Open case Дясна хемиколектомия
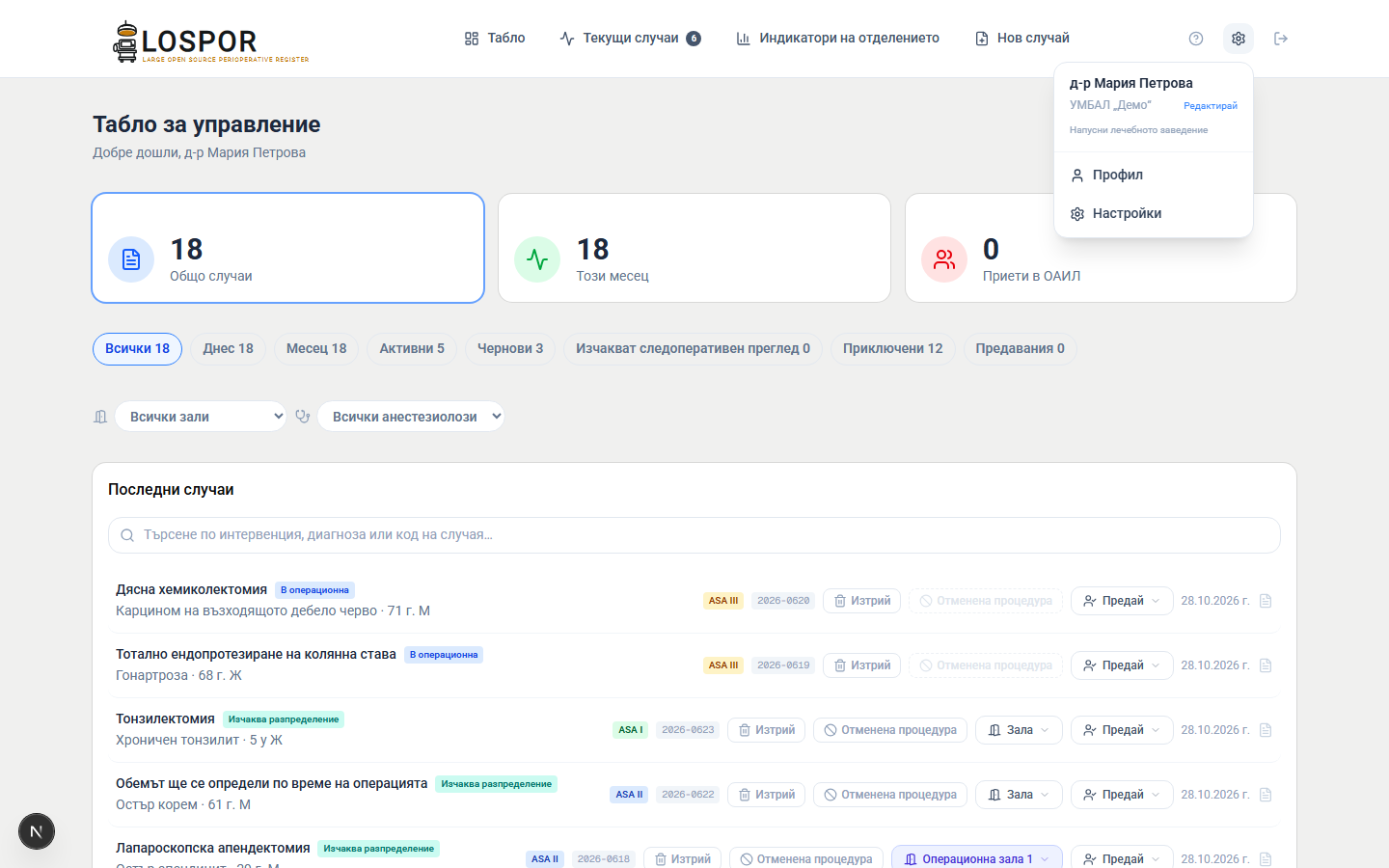 (191, 590)
